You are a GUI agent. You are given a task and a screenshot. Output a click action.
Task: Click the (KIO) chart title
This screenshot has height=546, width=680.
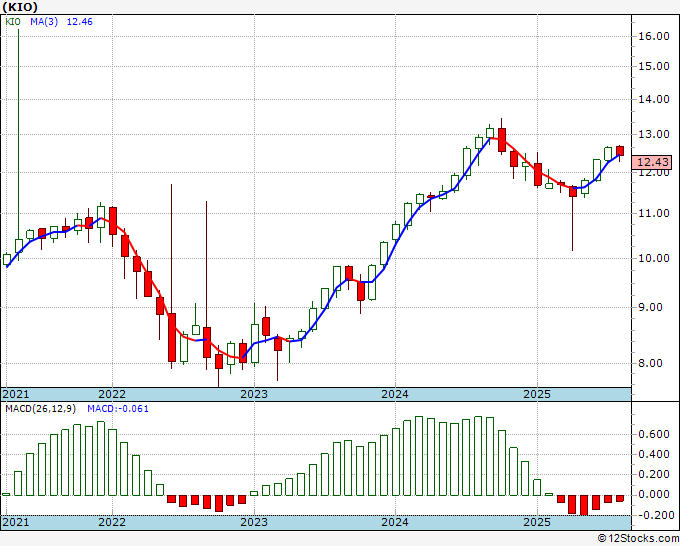coord(20,7)
